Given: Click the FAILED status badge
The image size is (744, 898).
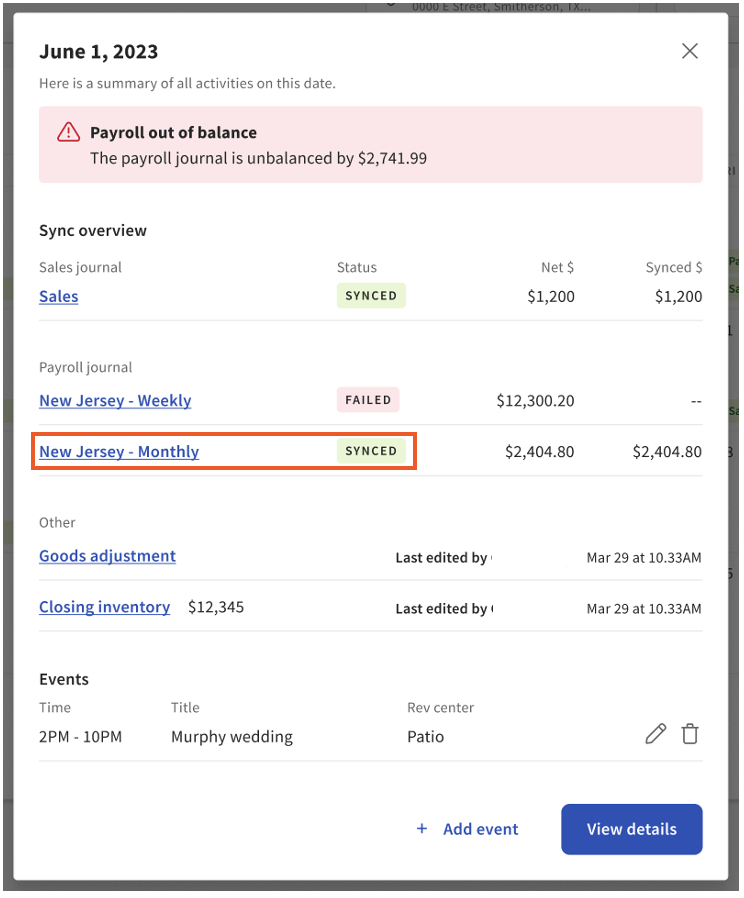Looking at the screenshot, I should pyautogui.click(x=368, y=400).
